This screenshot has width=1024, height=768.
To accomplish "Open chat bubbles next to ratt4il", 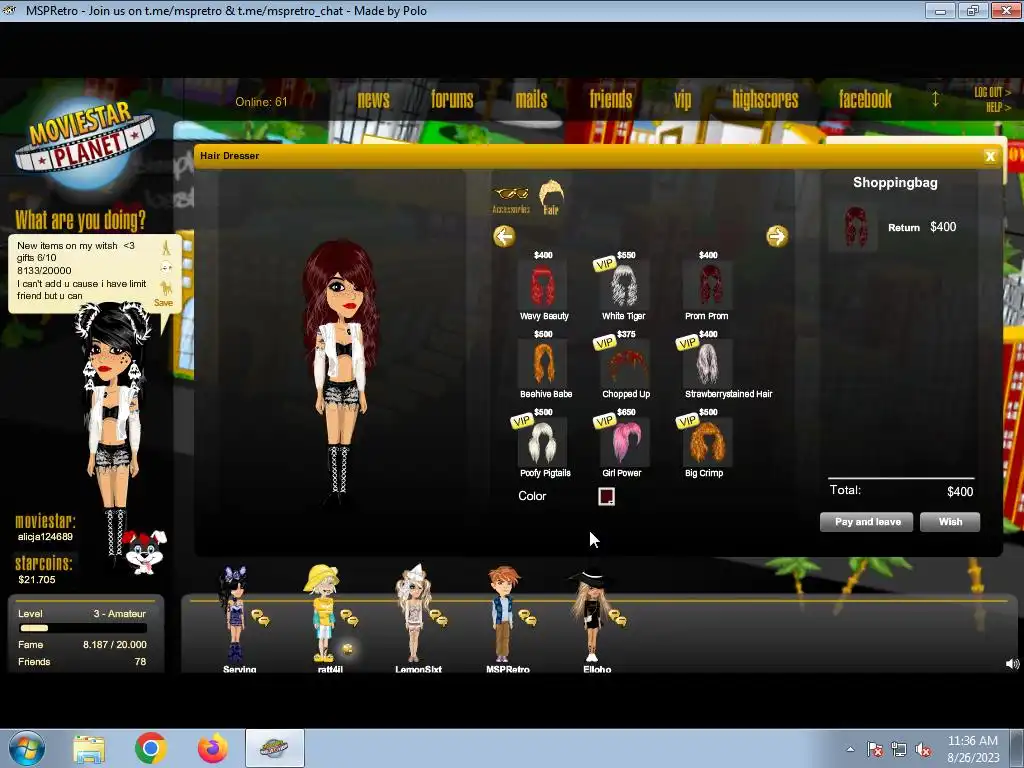I will (x=349, y=617).
